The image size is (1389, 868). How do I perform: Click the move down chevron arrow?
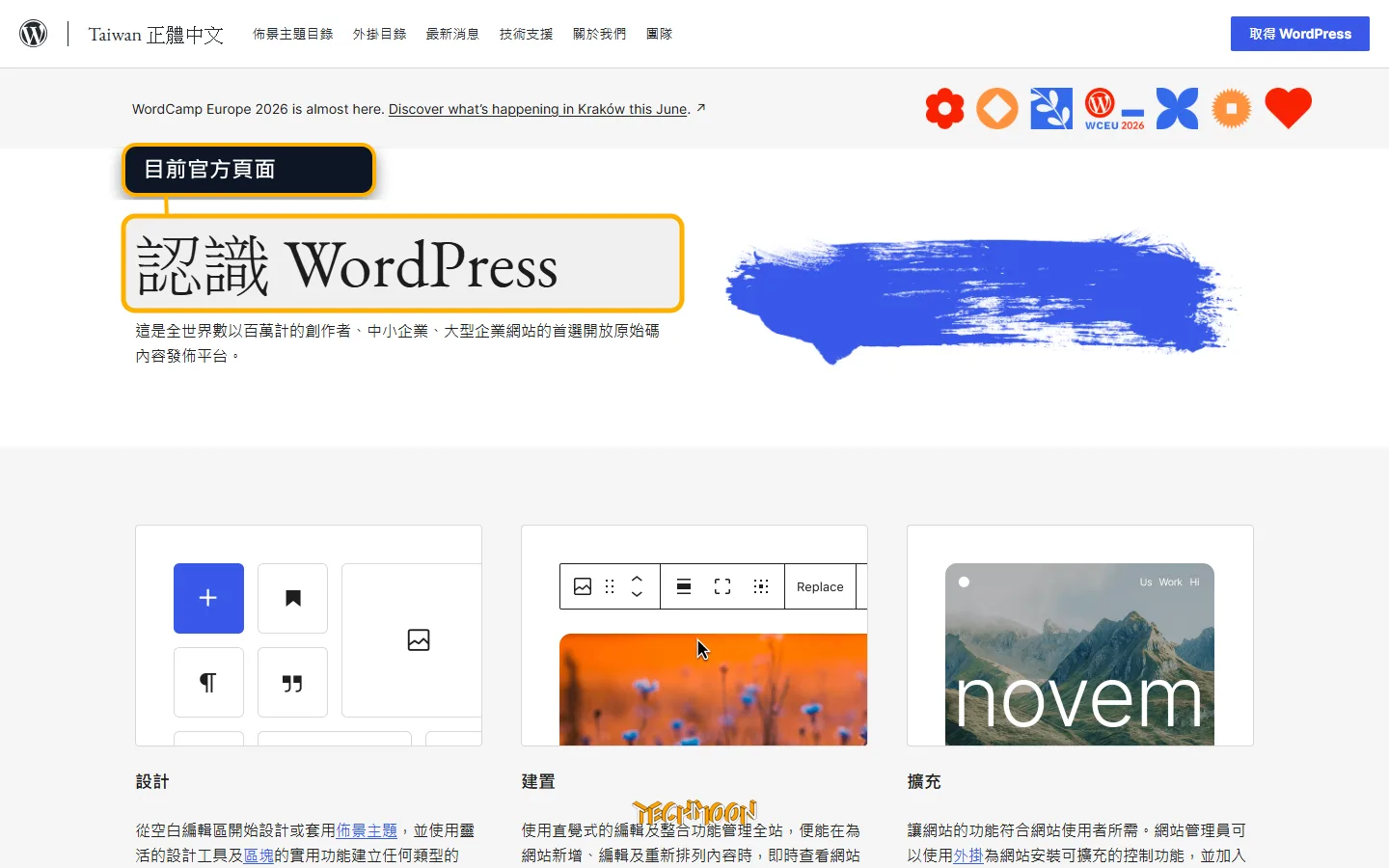[x=637, y=594]
